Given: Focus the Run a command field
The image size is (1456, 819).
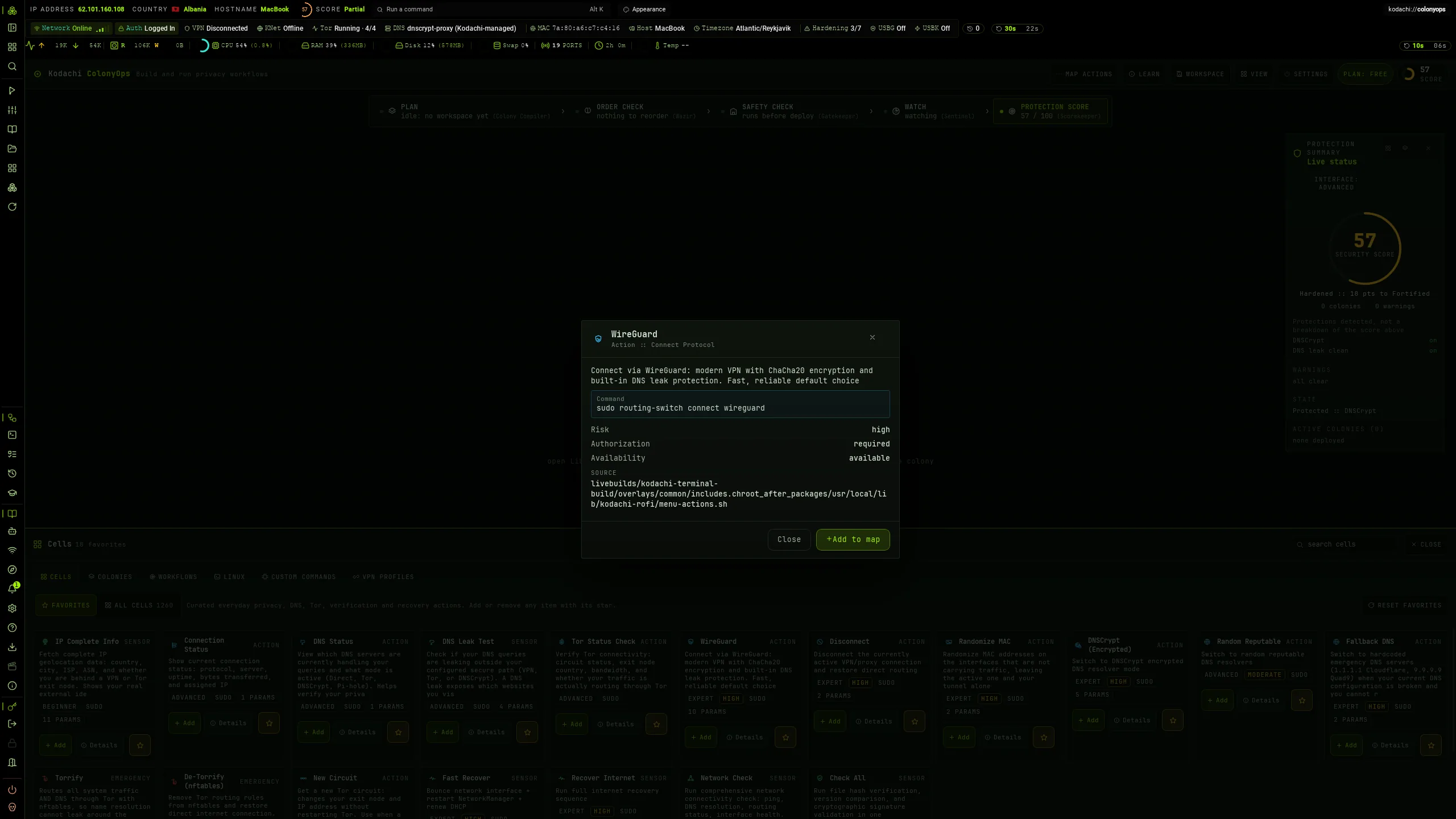Looking at the screenshot, I should [x=489, y=10].
